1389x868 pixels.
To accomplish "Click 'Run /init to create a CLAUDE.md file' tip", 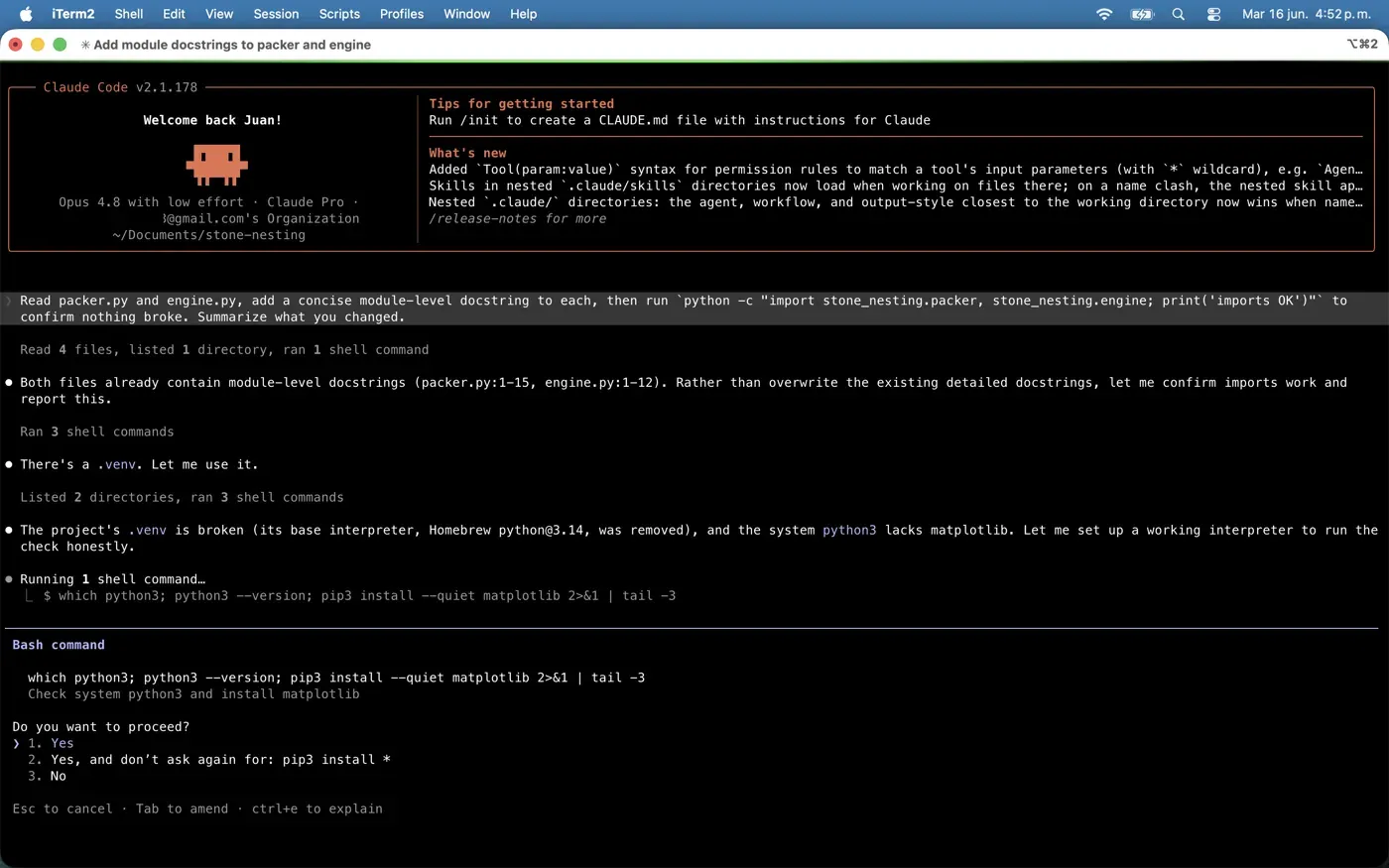I will tap(680, 121).
